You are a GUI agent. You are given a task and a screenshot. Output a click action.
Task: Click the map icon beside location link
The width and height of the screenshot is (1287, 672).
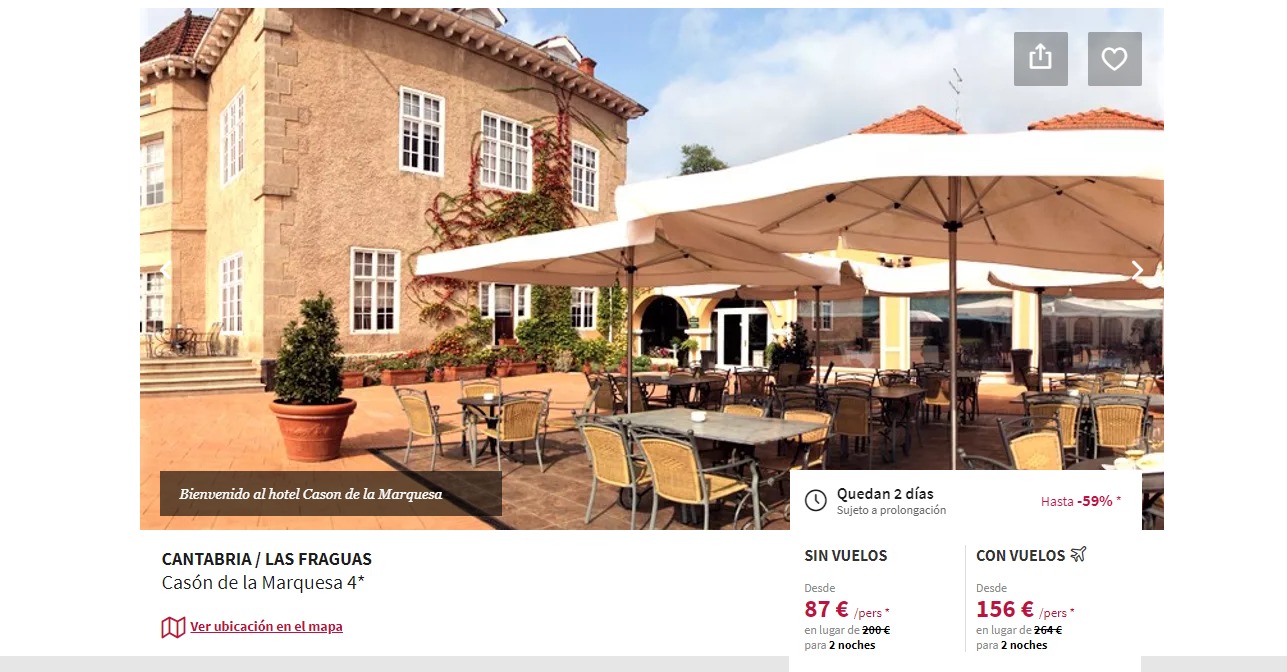(173, 627)
